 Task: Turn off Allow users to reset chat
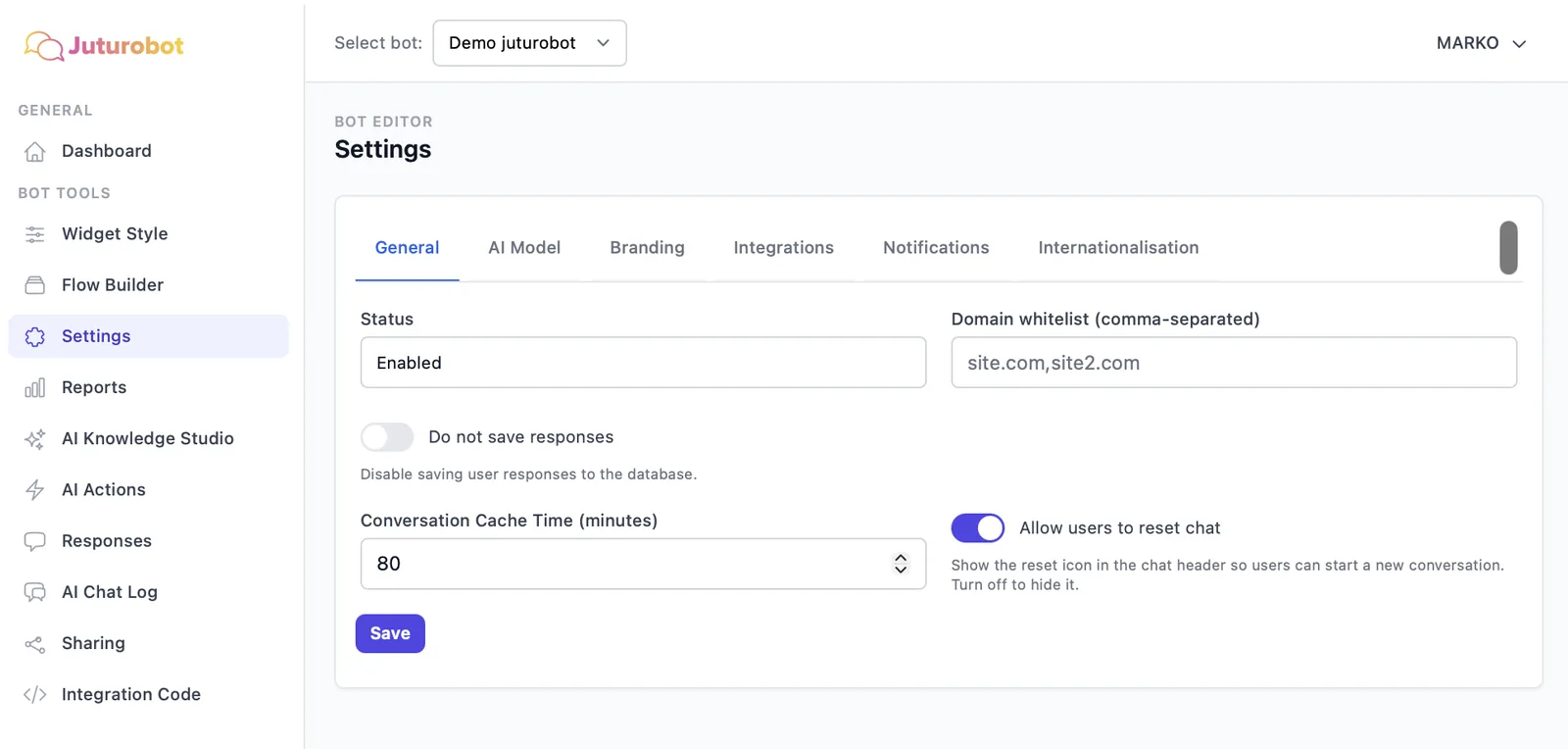978,527
